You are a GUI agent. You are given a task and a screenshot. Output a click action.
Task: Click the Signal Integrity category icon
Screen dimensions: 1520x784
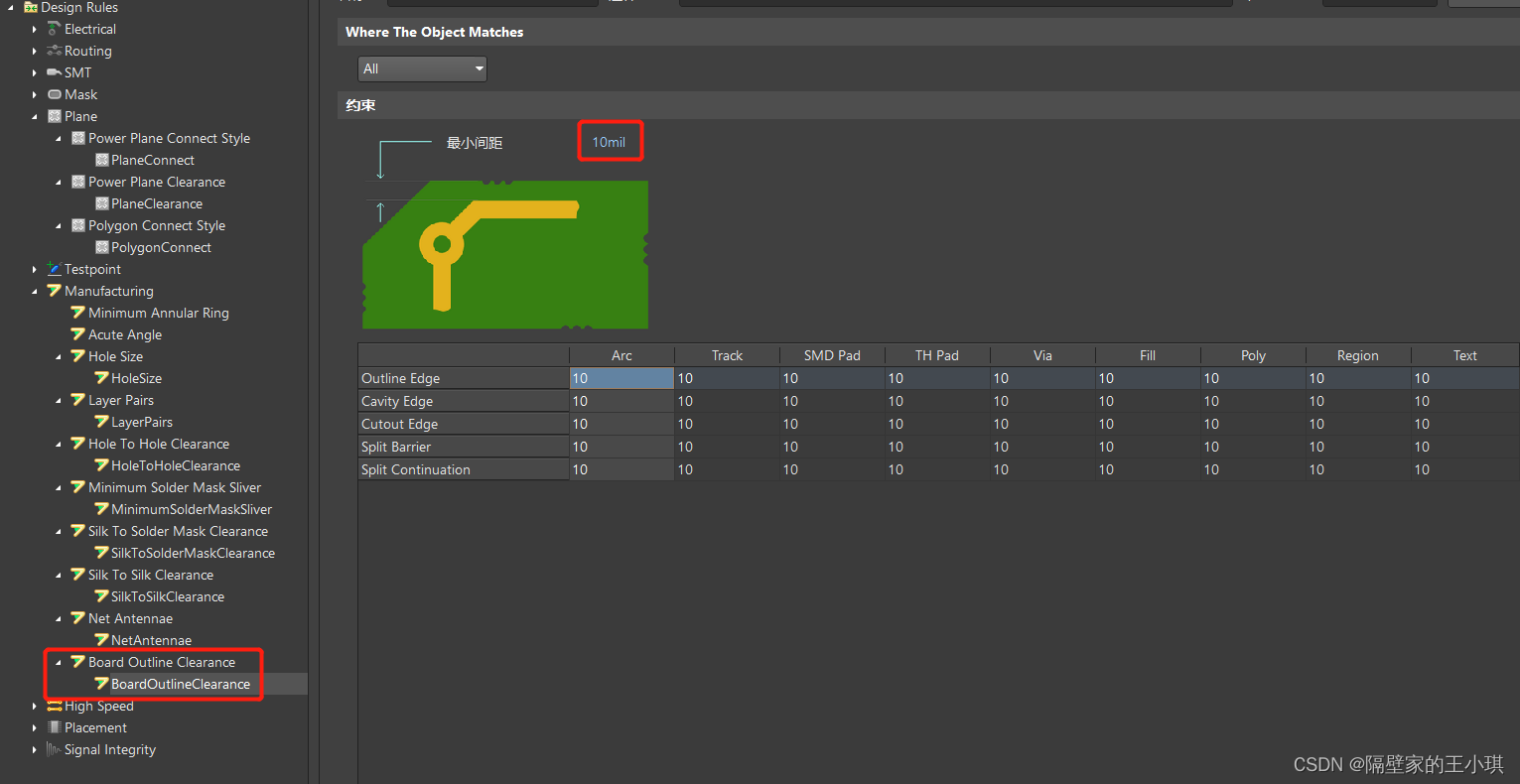click(55, 749)
